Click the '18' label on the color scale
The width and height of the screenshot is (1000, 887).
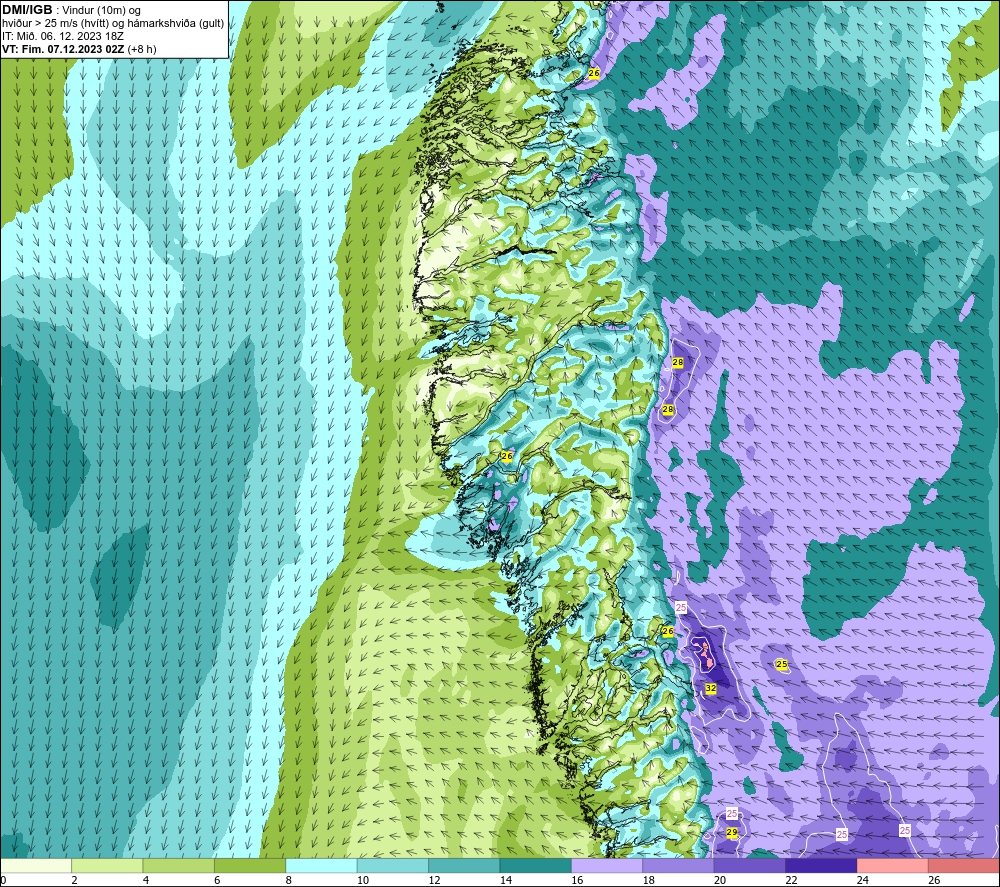pos(649,880)
